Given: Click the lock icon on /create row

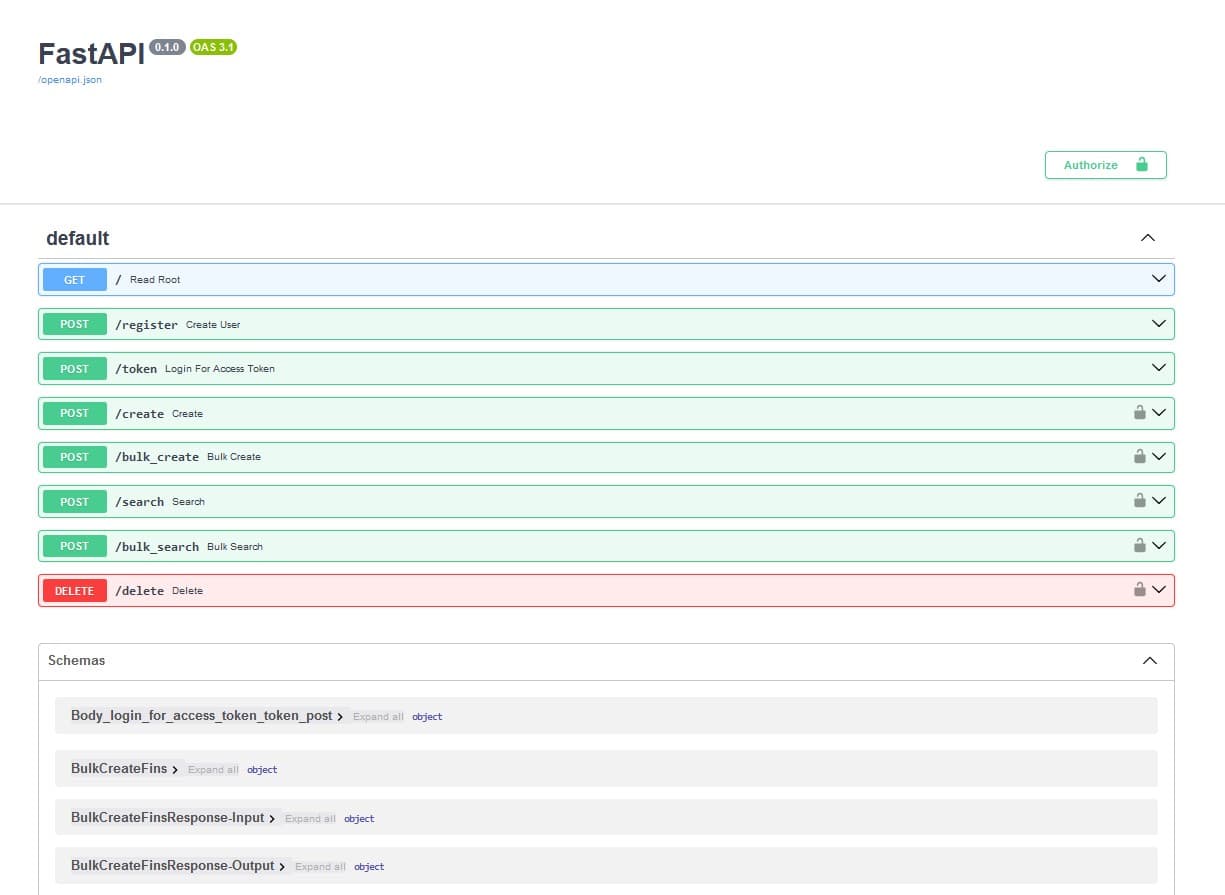Looking at the screenshot, I should [1139, 412].
